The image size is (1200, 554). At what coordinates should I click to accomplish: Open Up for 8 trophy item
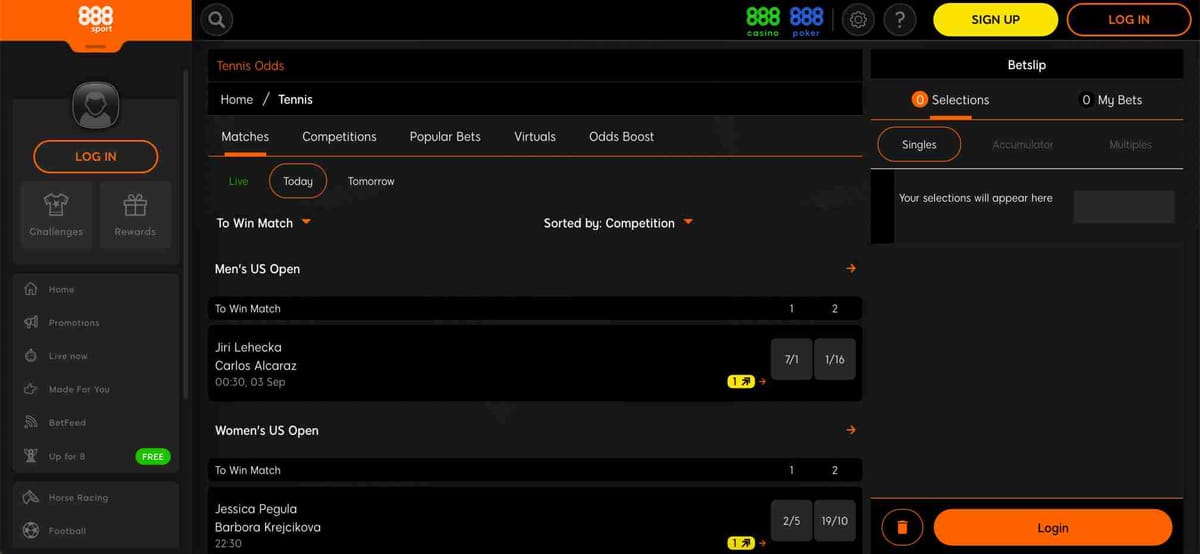96,456
